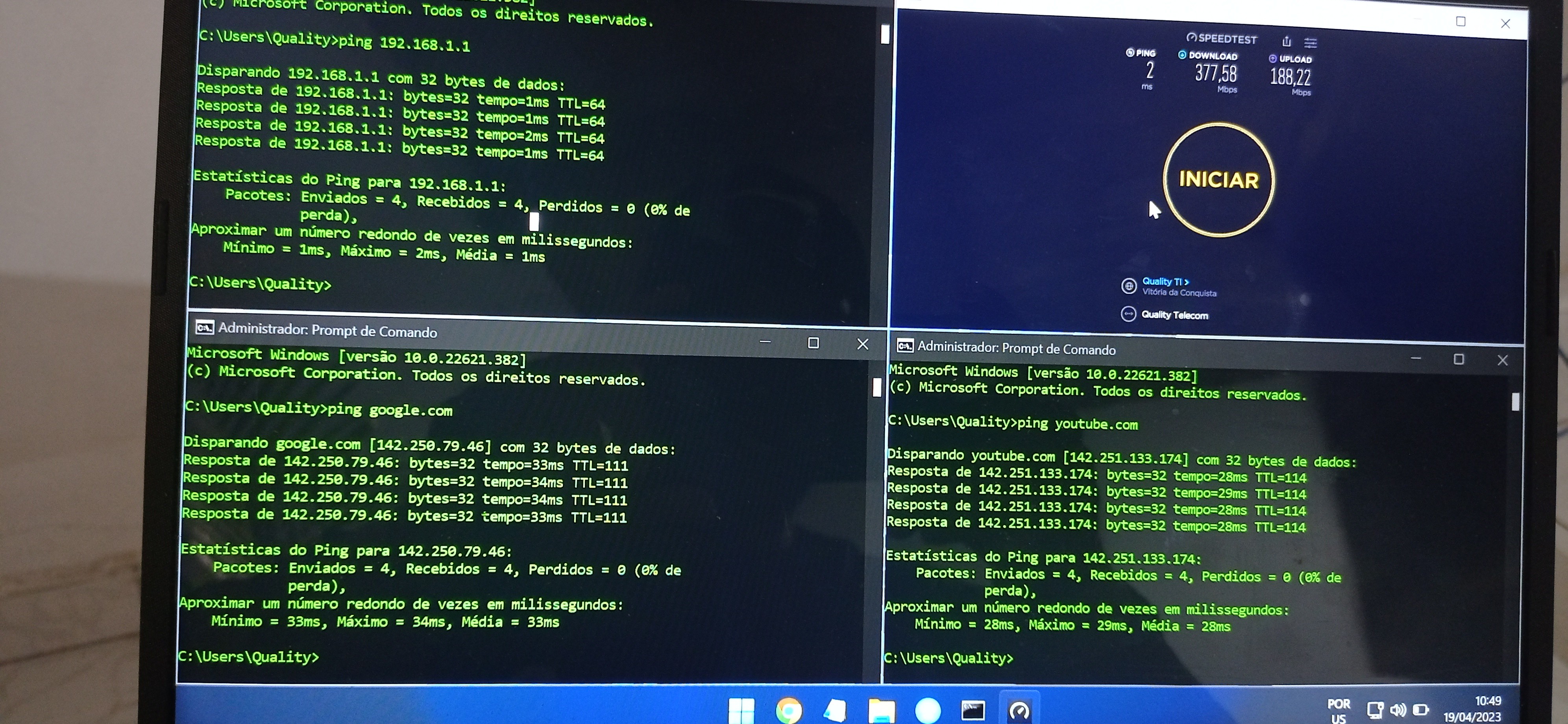Click the scrollbar thumb in youtube ping window

[x=1515, y=402]
